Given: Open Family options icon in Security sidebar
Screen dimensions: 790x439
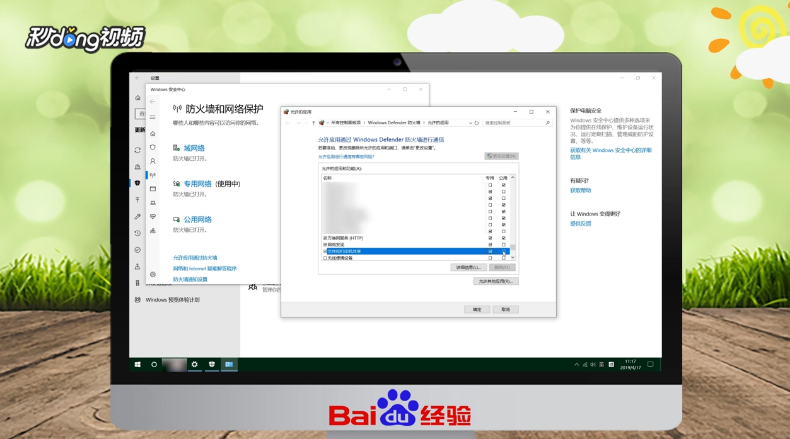Looking at the screenshot, I should pos(153,230).
